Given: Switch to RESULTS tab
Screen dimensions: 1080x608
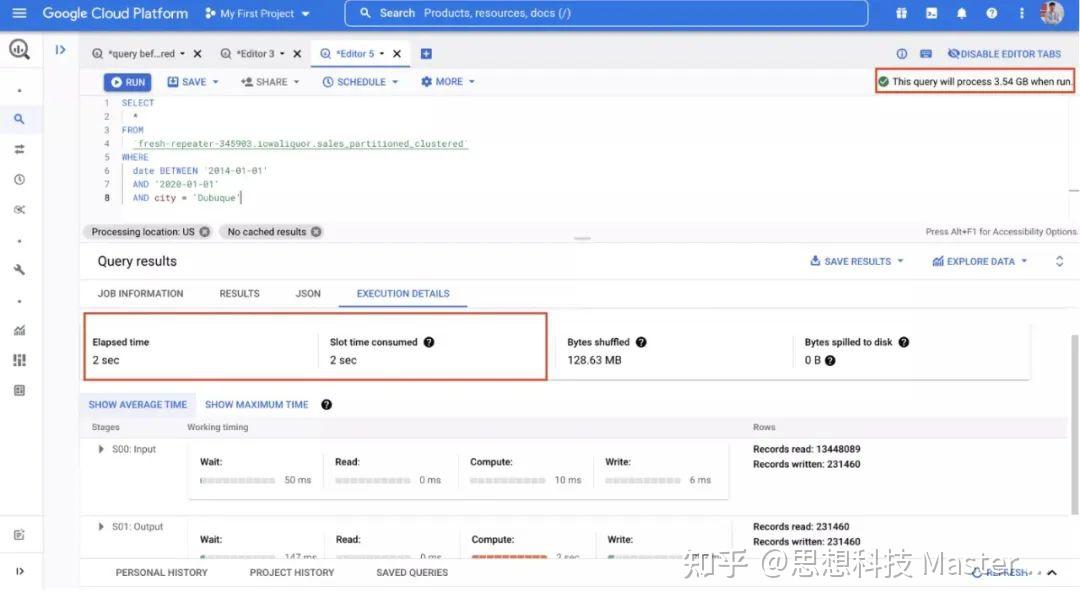Looking at the screenshot, I should click(240, 293).
